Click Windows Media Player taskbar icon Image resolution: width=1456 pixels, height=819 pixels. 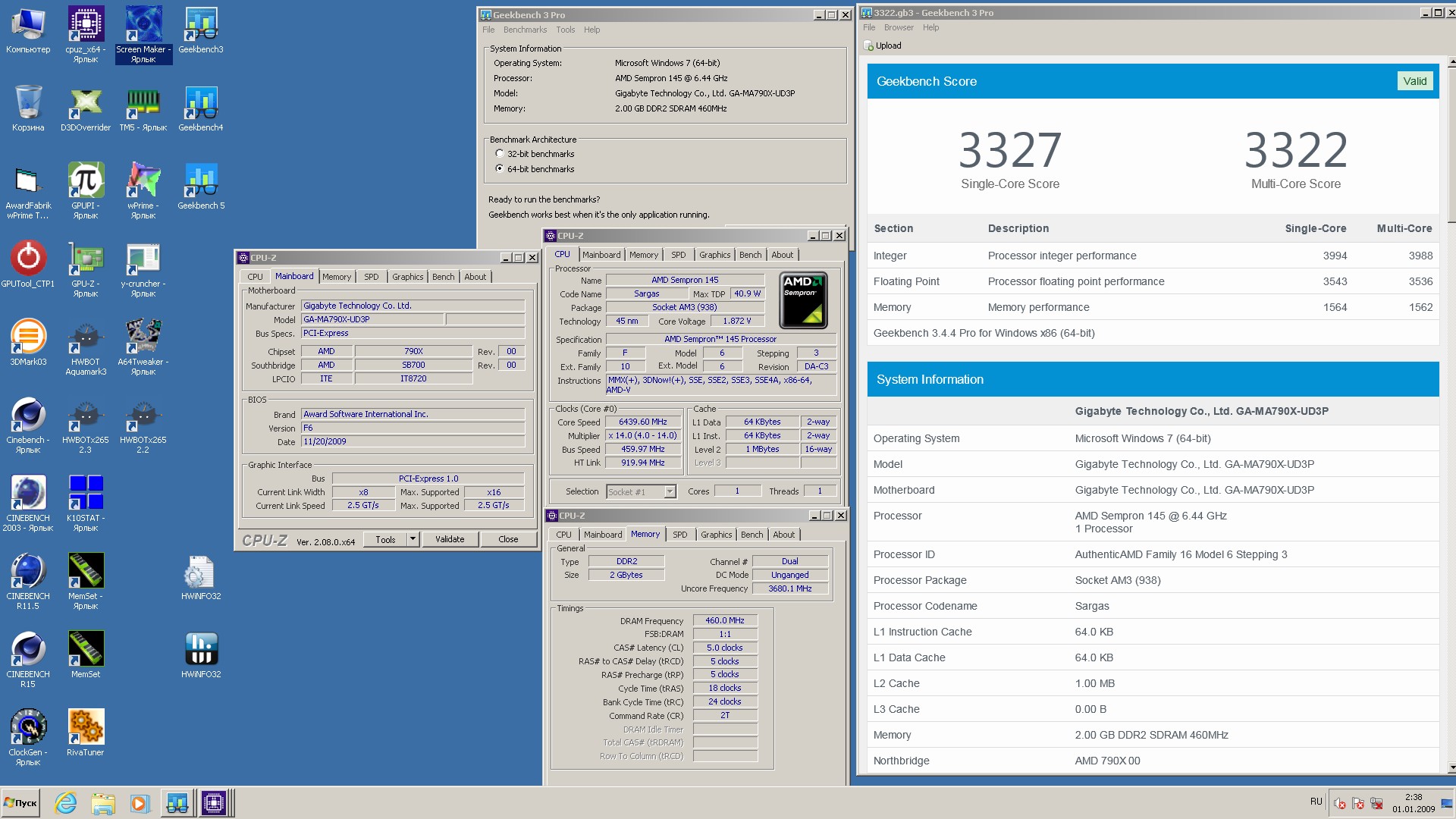139,803
